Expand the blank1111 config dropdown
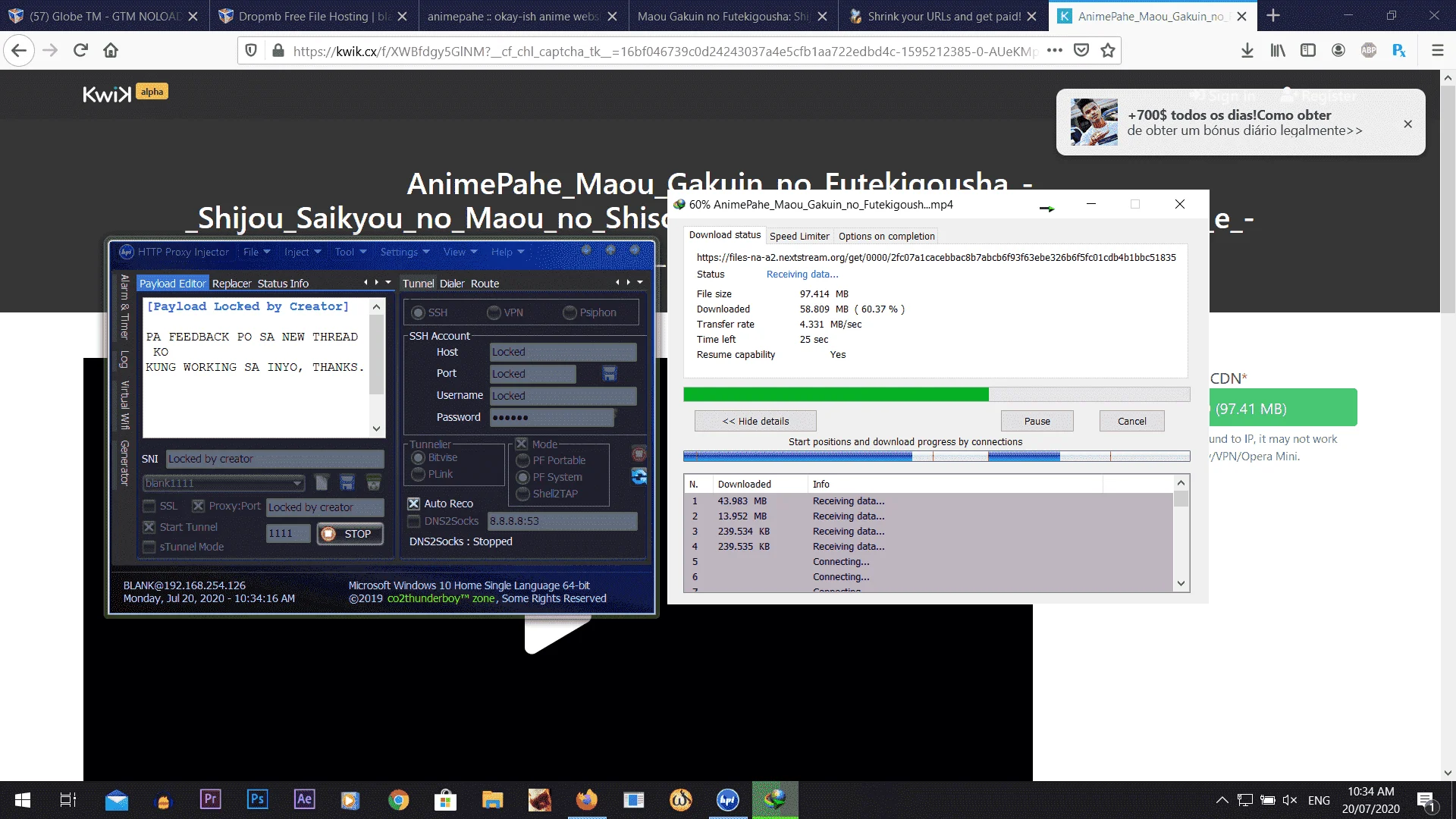This screenshot has width=1456, height=819. click(297, 483)
